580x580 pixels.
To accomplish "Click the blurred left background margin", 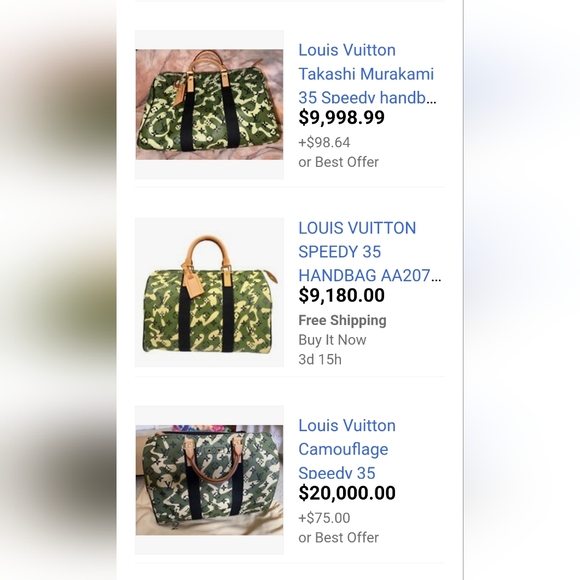I will [58, 290].
